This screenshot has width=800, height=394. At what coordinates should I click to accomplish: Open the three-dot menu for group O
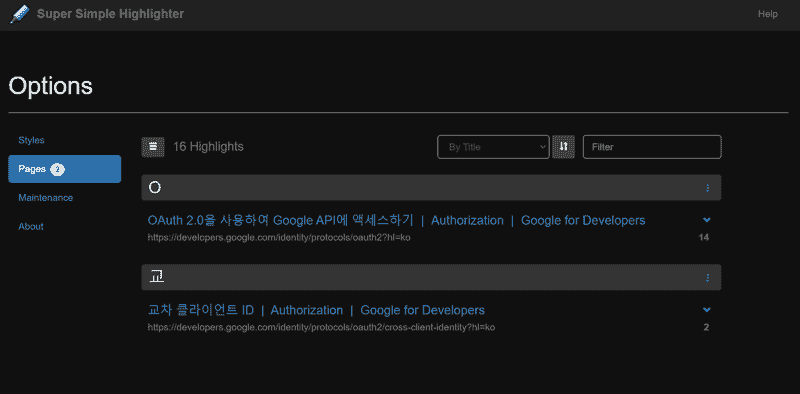coord(707,188)
